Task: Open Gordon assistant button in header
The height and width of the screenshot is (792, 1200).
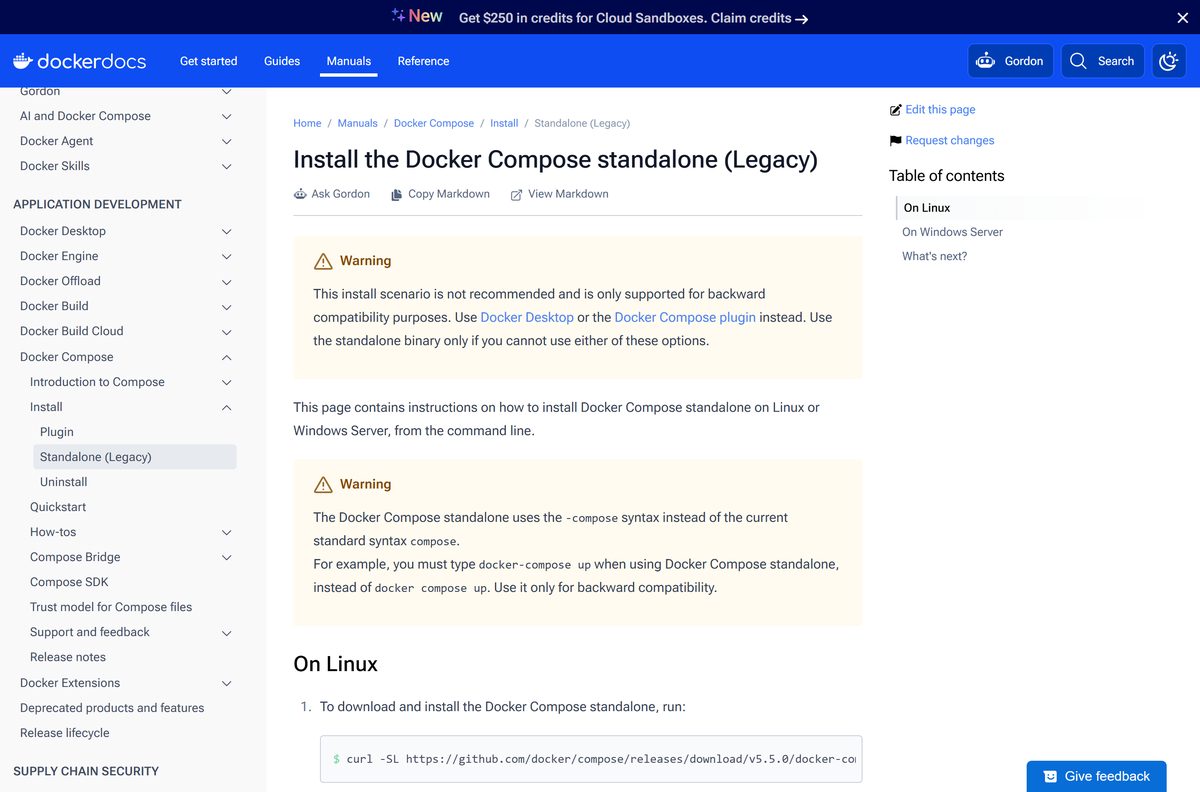Action: coord(1010,61)
